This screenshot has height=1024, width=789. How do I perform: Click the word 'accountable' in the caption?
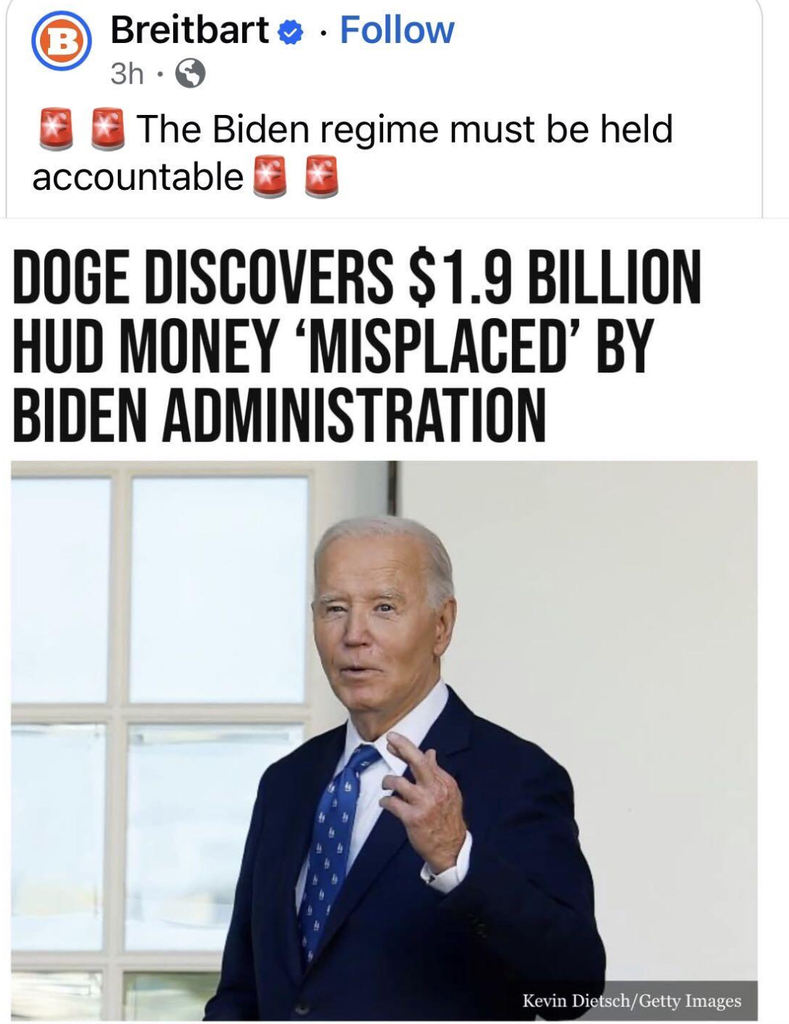138,177
